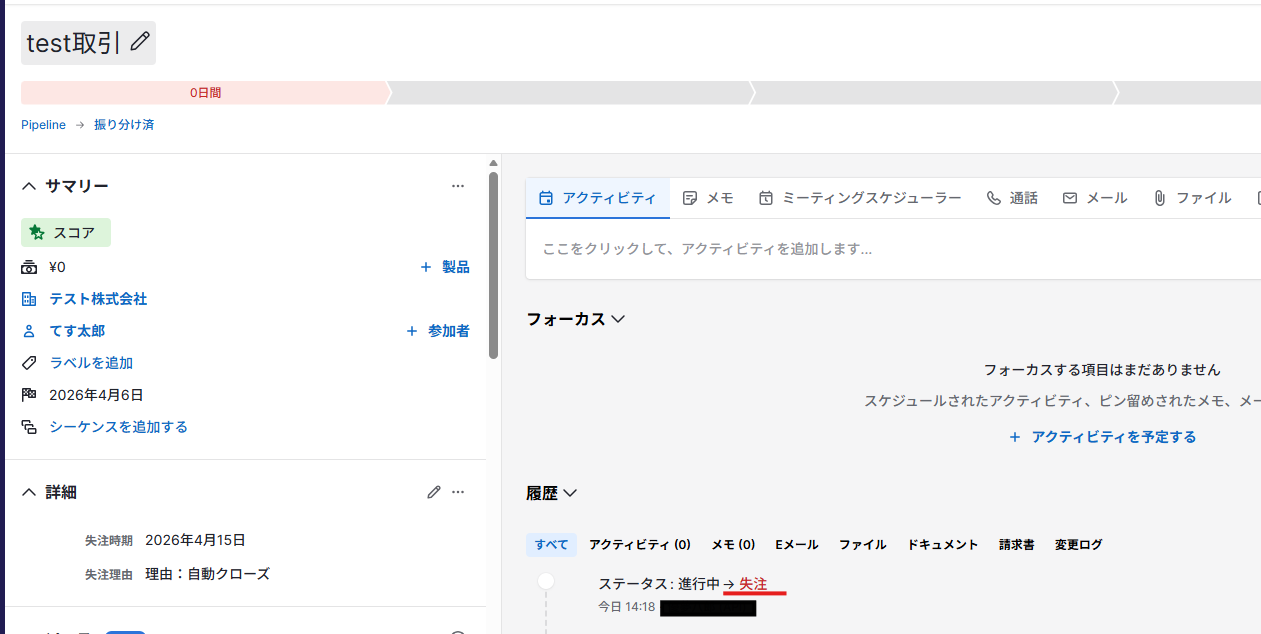Open the テスト株式会社 organization link
The image size is (1261, 634).
[98, 299]
